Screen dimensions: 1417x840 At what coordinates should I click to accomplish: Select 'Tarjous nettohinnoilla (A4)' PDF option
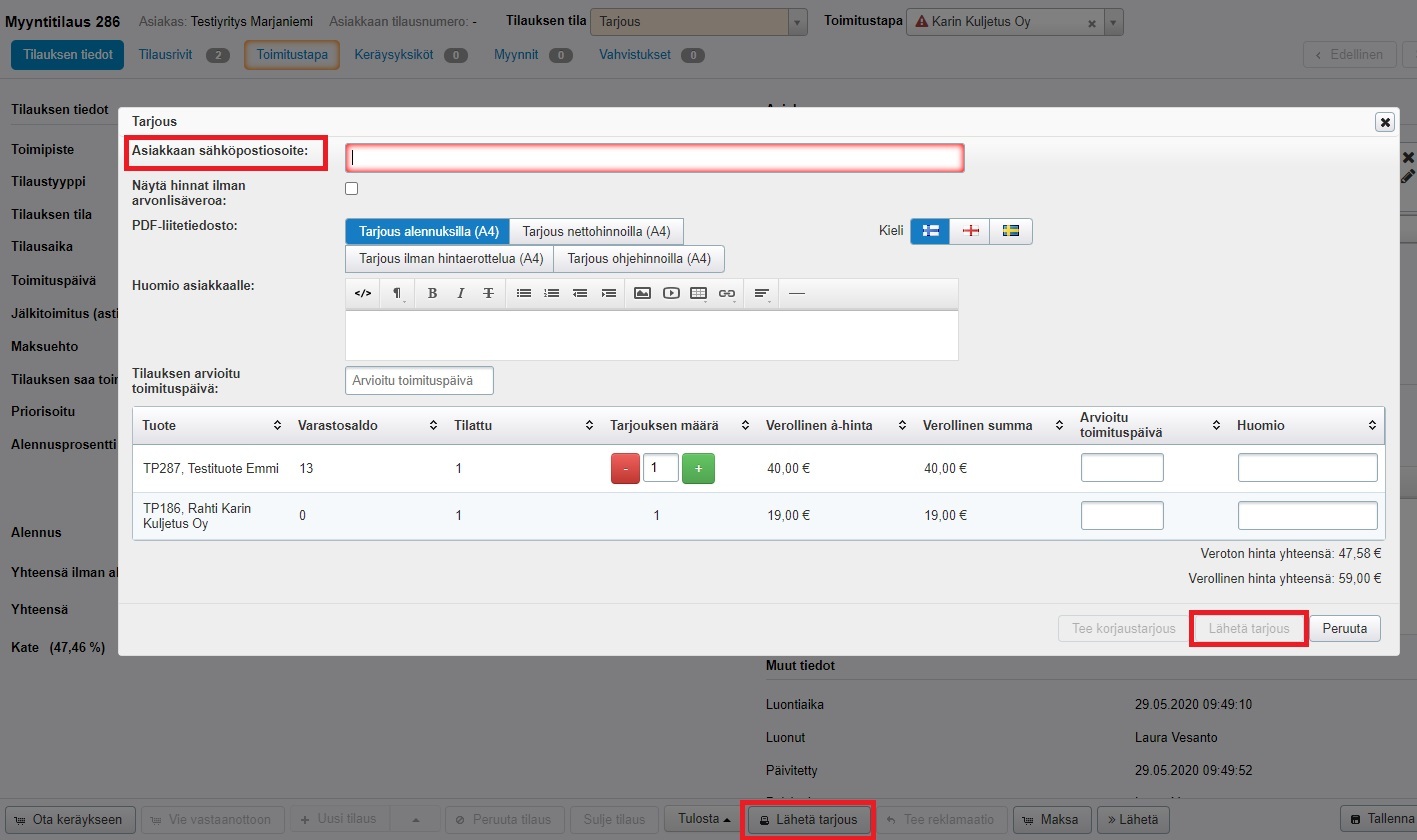pos(596,231)
